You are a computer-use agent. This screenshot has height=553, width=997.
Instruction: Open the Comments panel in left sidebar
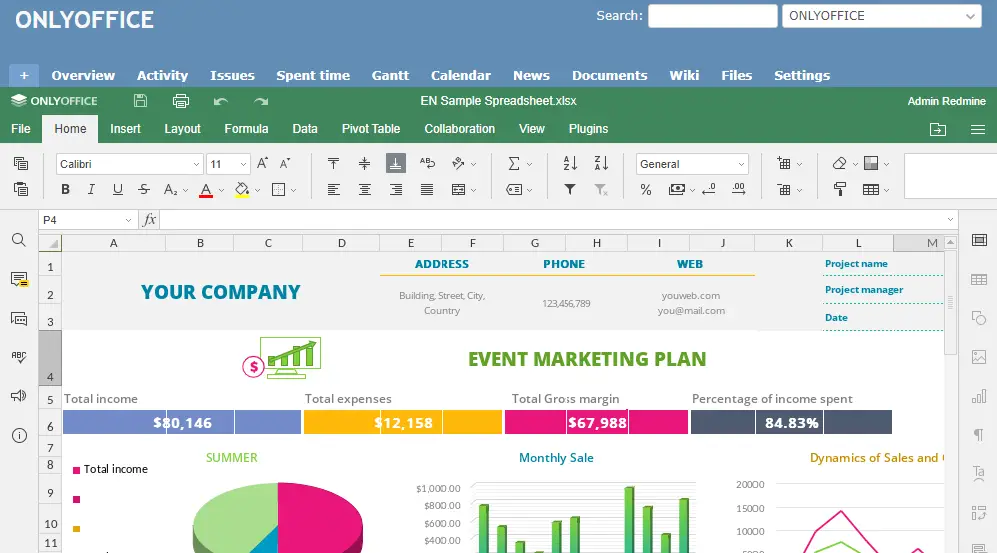(x=18, y=280)
